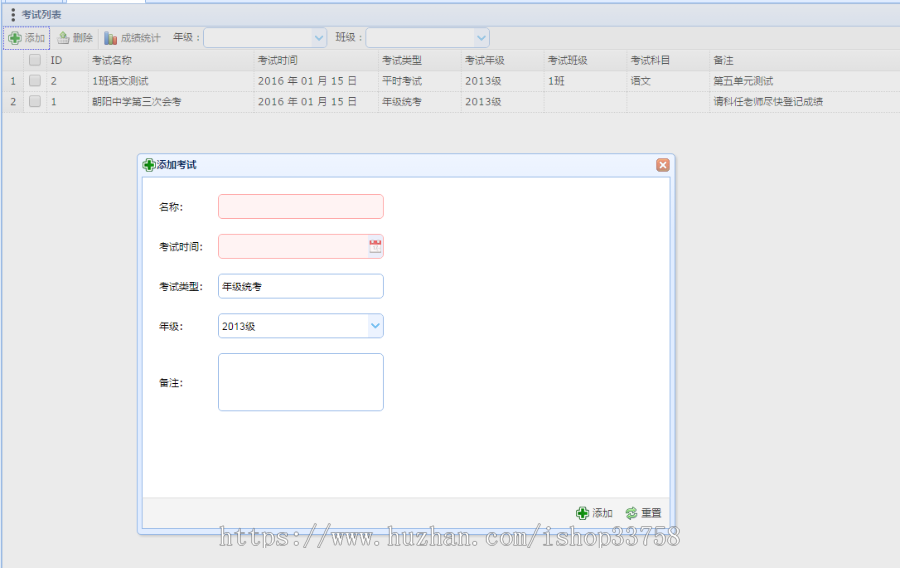Click the 删除 delete toolbar button
The width and height of the screenshot is (900, 568).
tap(75, 38)
